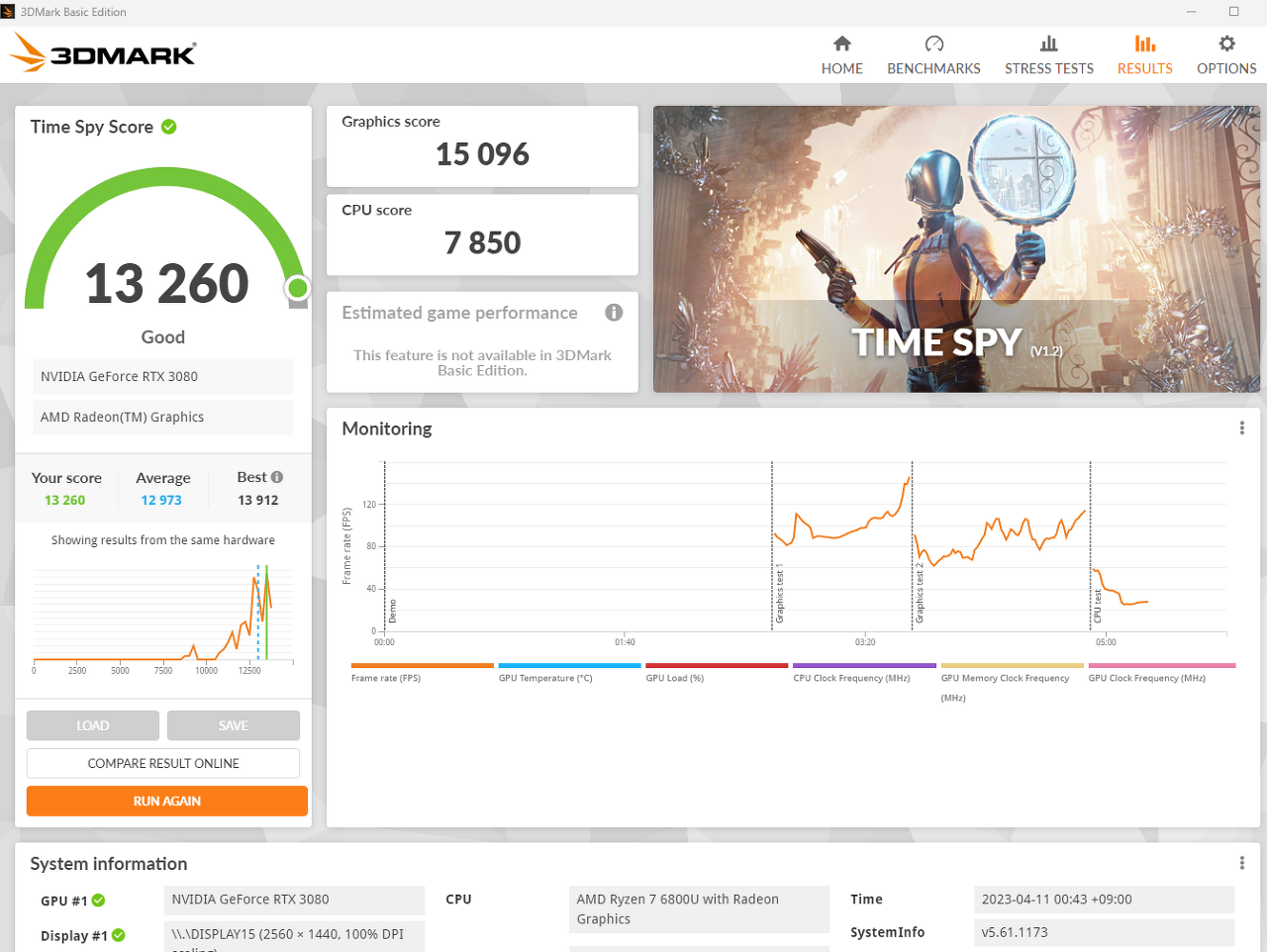
Task: Click the GPU #1 value NVIDIA GeForce RTX 3080
Action: (x=294, y=900)
